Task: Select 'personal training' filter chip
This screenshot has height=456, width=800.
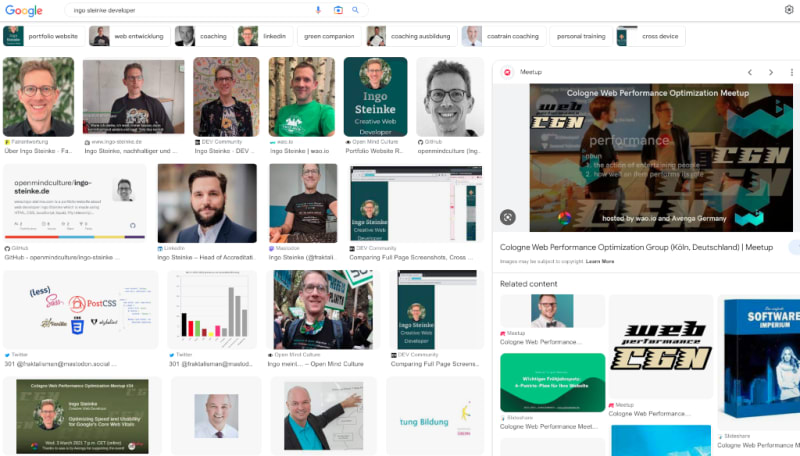Action: [581, 36]
